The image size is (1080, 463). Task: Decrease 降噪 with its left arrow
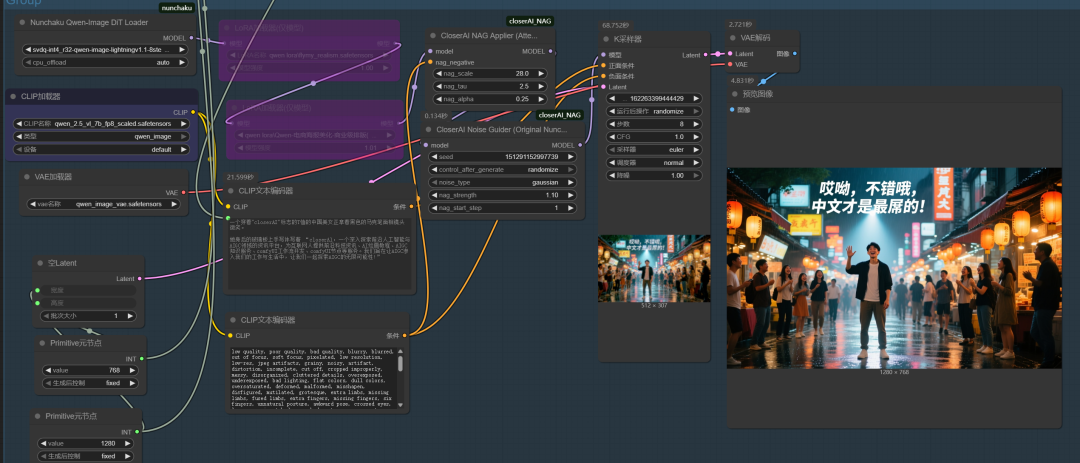[613, 176]
